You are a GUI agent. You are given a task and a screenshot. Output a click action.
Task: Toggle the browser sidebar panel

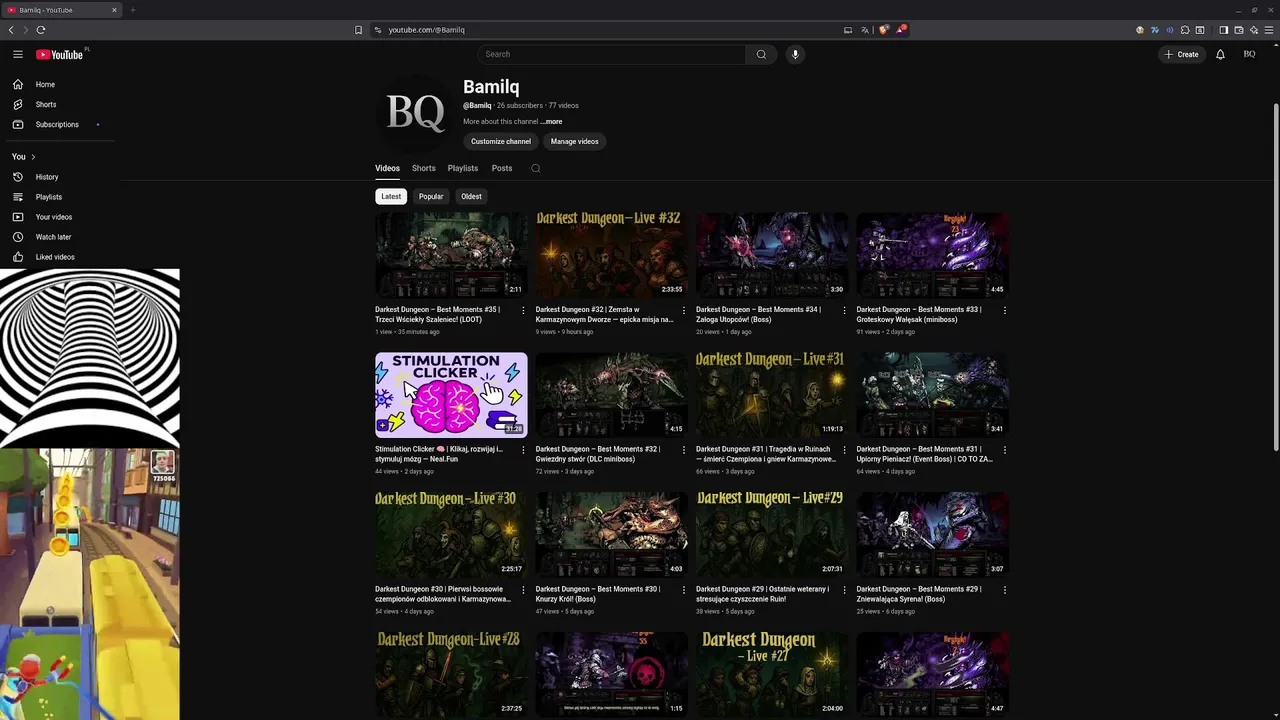(x=1223, y=30)
